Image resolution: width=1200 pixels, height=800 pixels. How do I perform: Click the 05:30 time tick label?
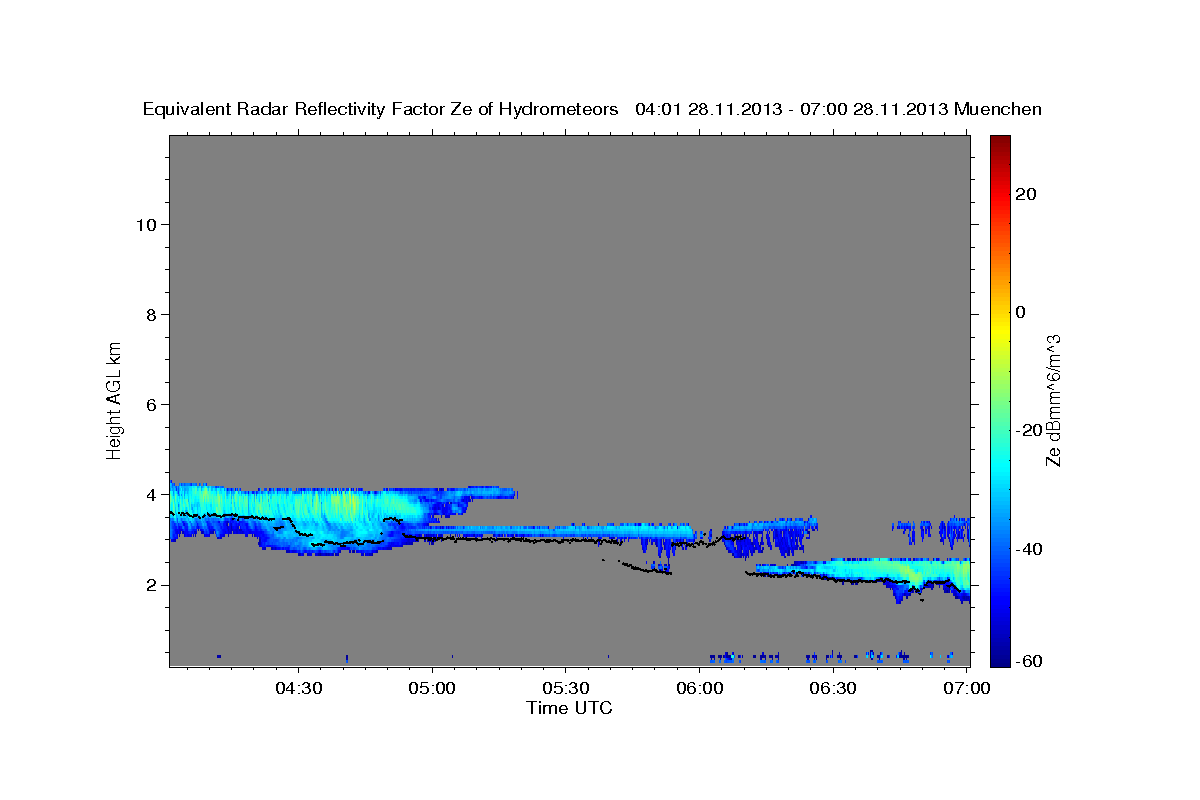566,689
